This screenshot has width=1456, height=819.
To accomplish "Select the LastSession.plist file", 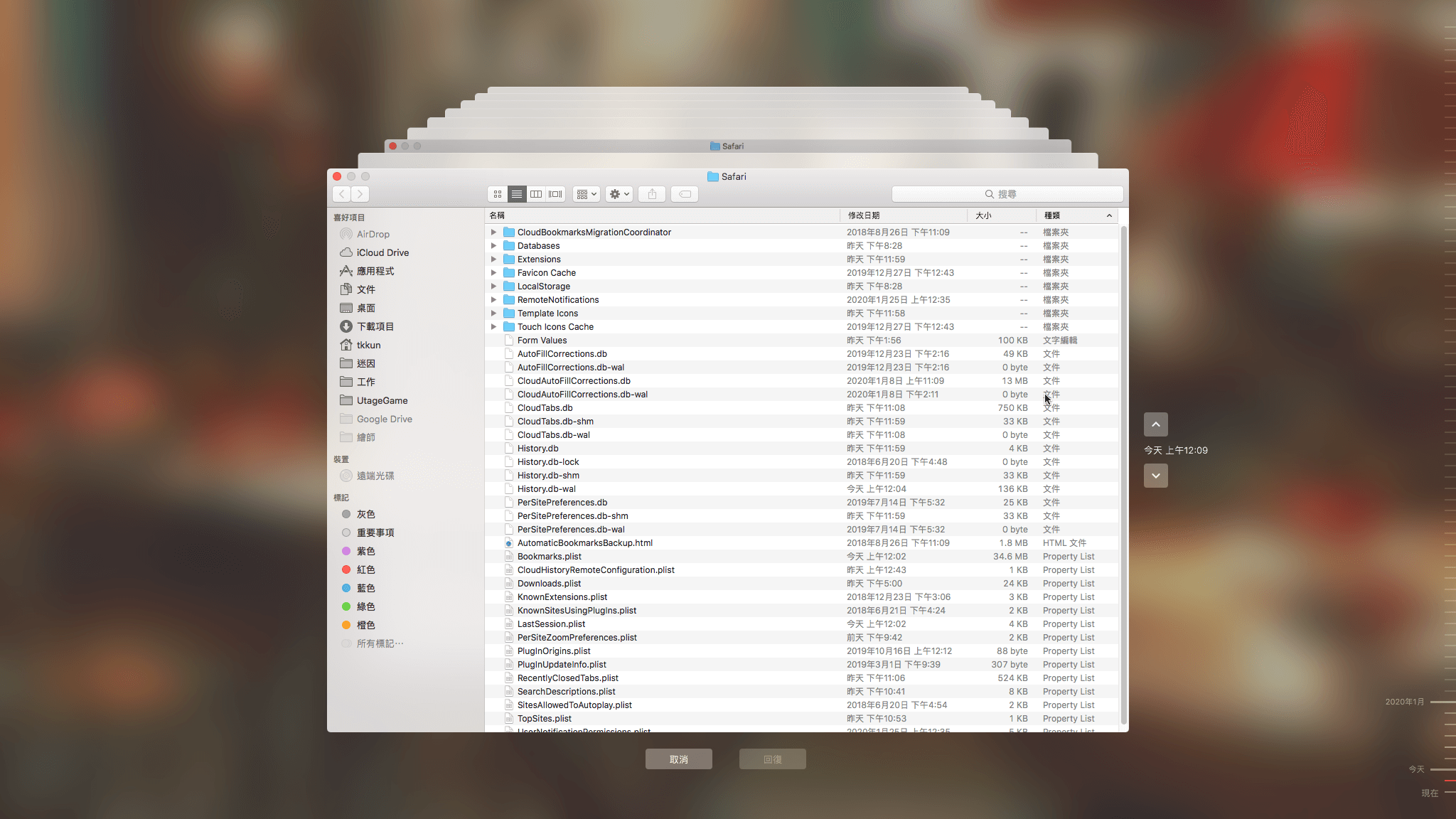I will click(801, 624).
